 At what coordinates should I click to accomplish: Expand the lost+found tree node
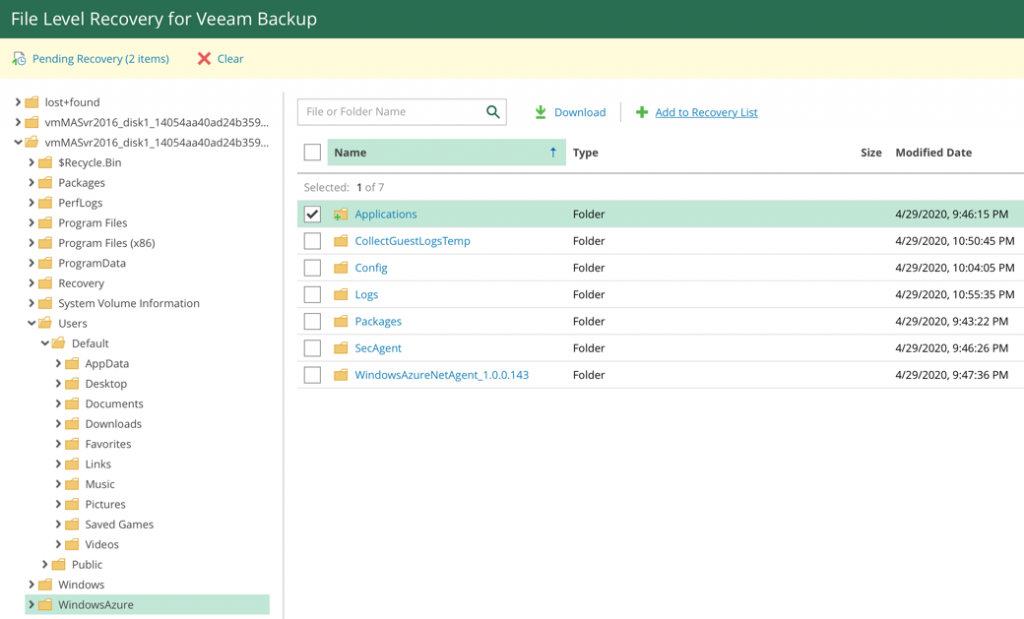click(x=18, y=103)
